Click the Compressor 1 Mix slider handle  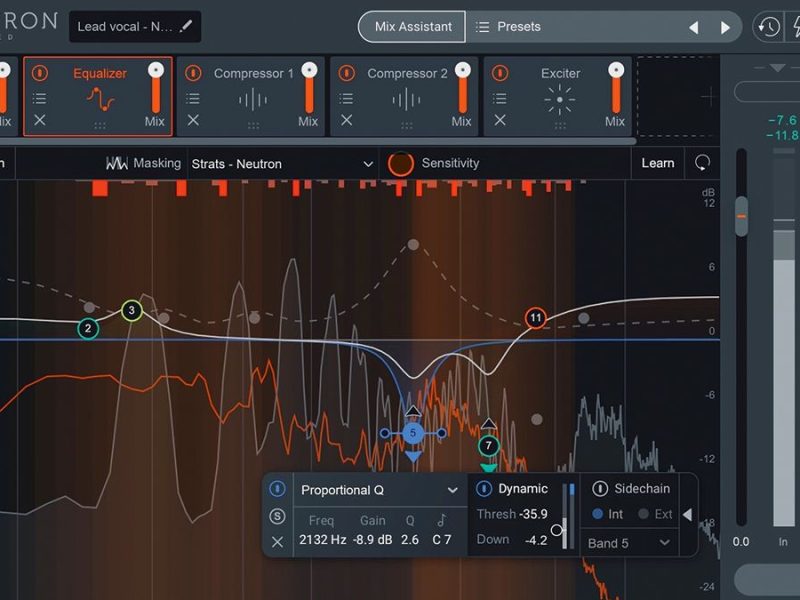[x=309, y=70]
